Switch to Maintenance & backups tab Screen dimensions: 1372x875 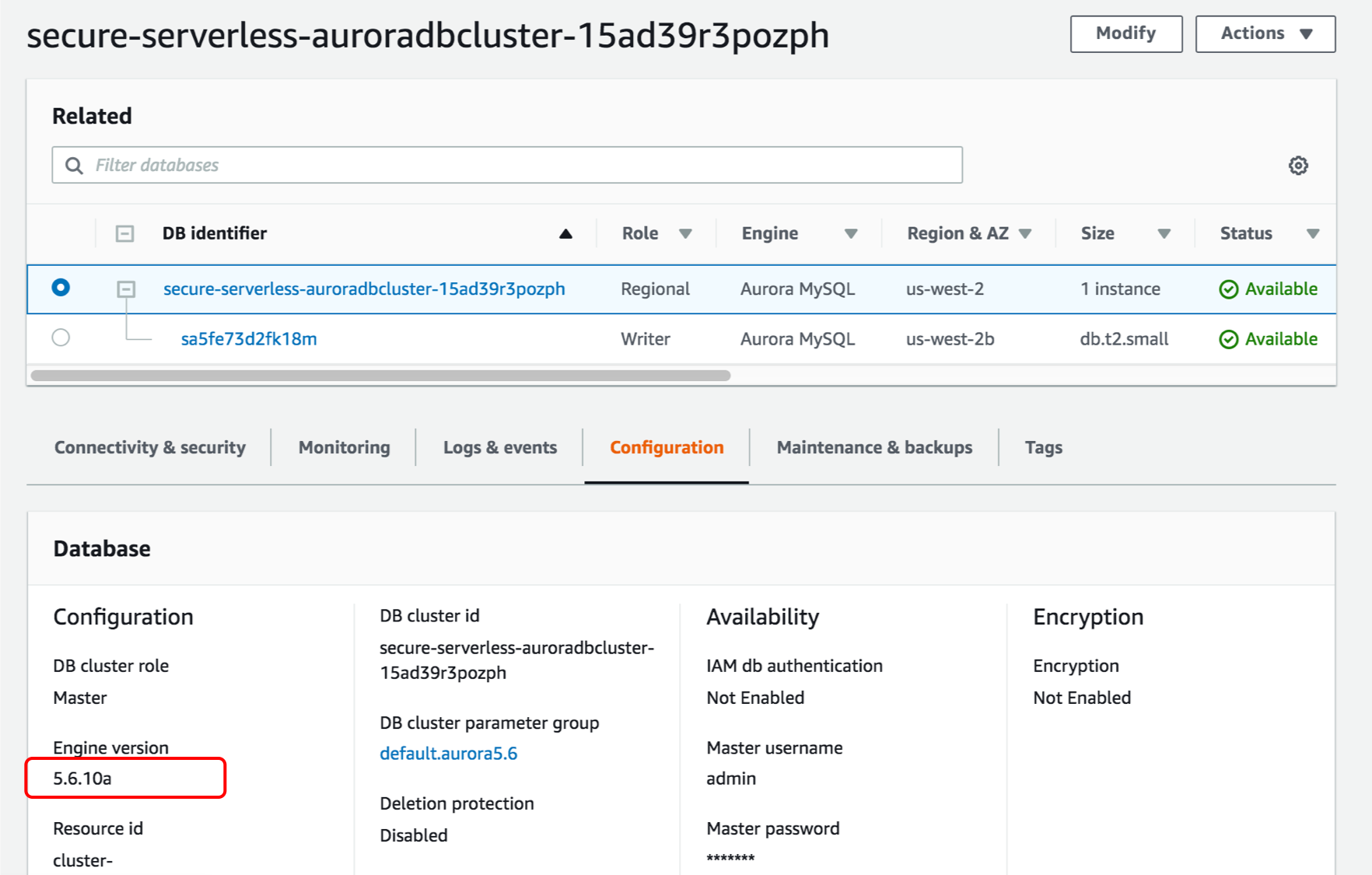(874, 447)
